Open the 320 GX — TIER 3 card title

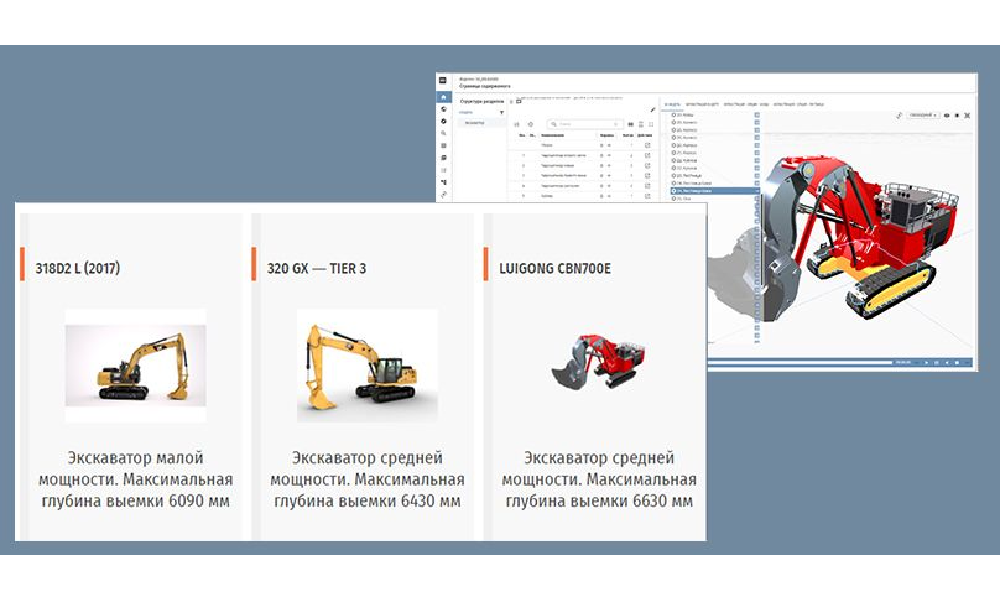(317, 268)
